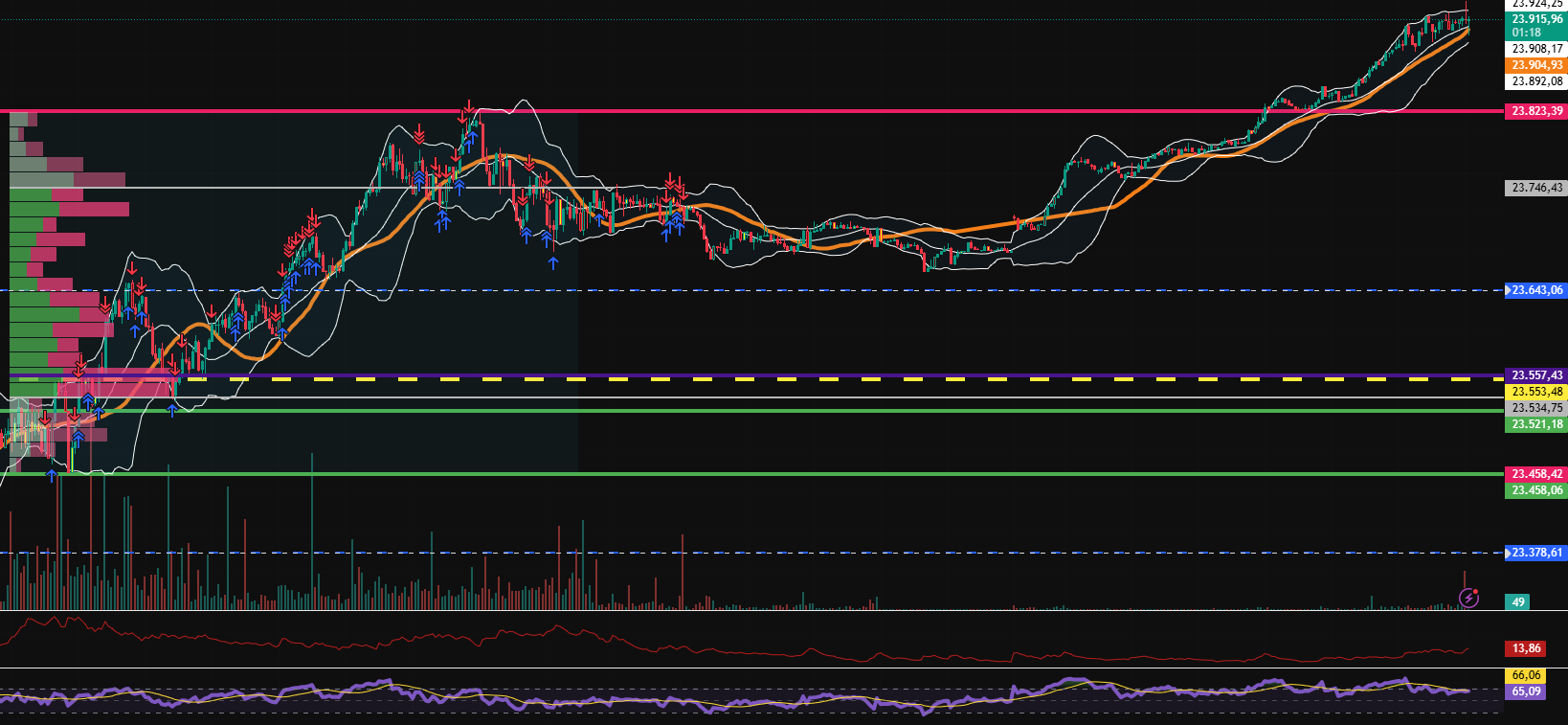
Task: Click the blue 23.643,06 axis label
Action: click(1536, 290)
